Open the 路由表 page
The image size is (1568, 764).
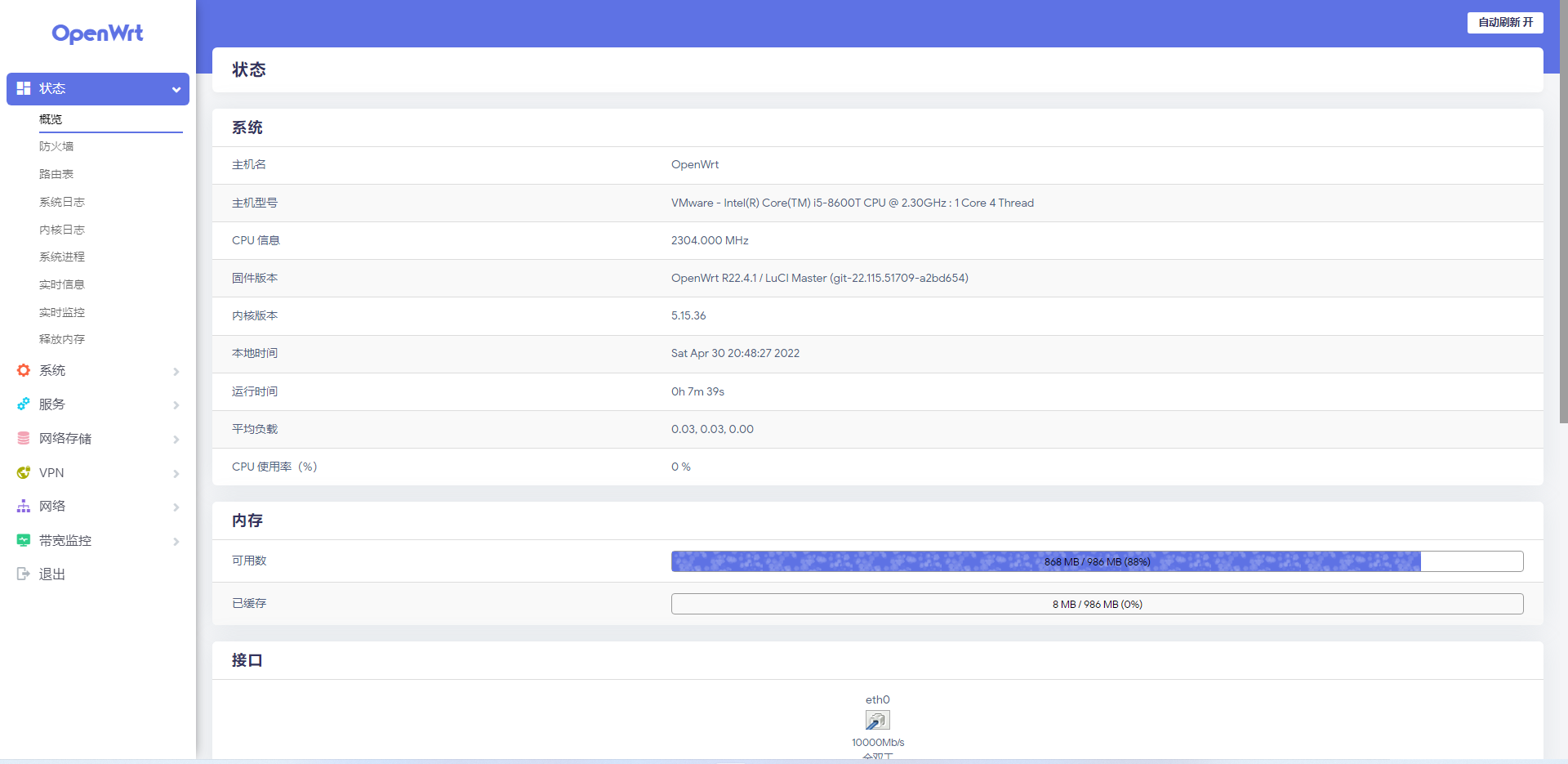(56, 174)
